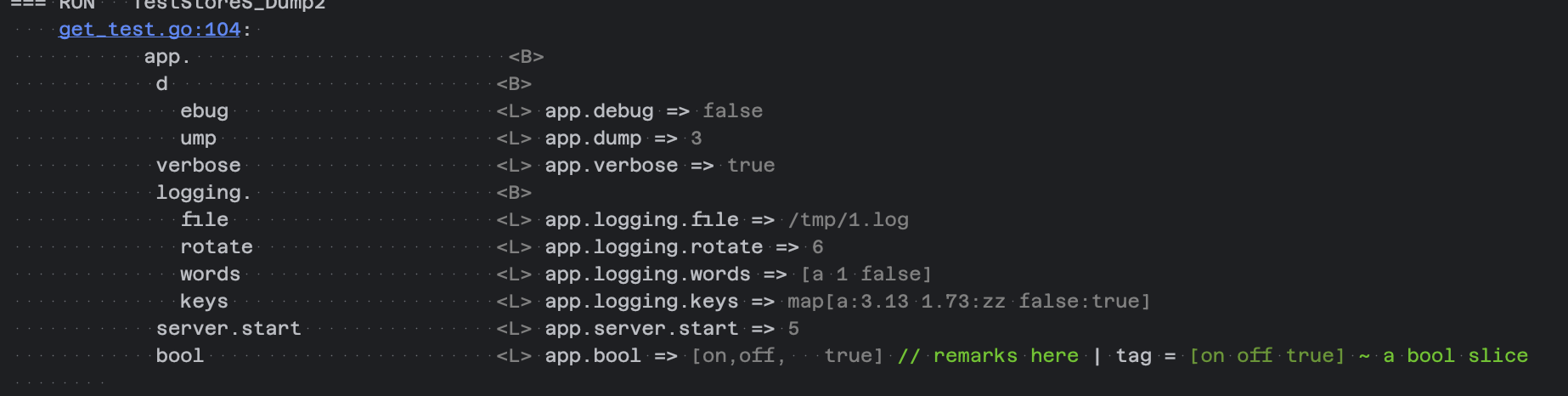
Task: Click the root "app." tree node
Action: [x=166, y=57]
